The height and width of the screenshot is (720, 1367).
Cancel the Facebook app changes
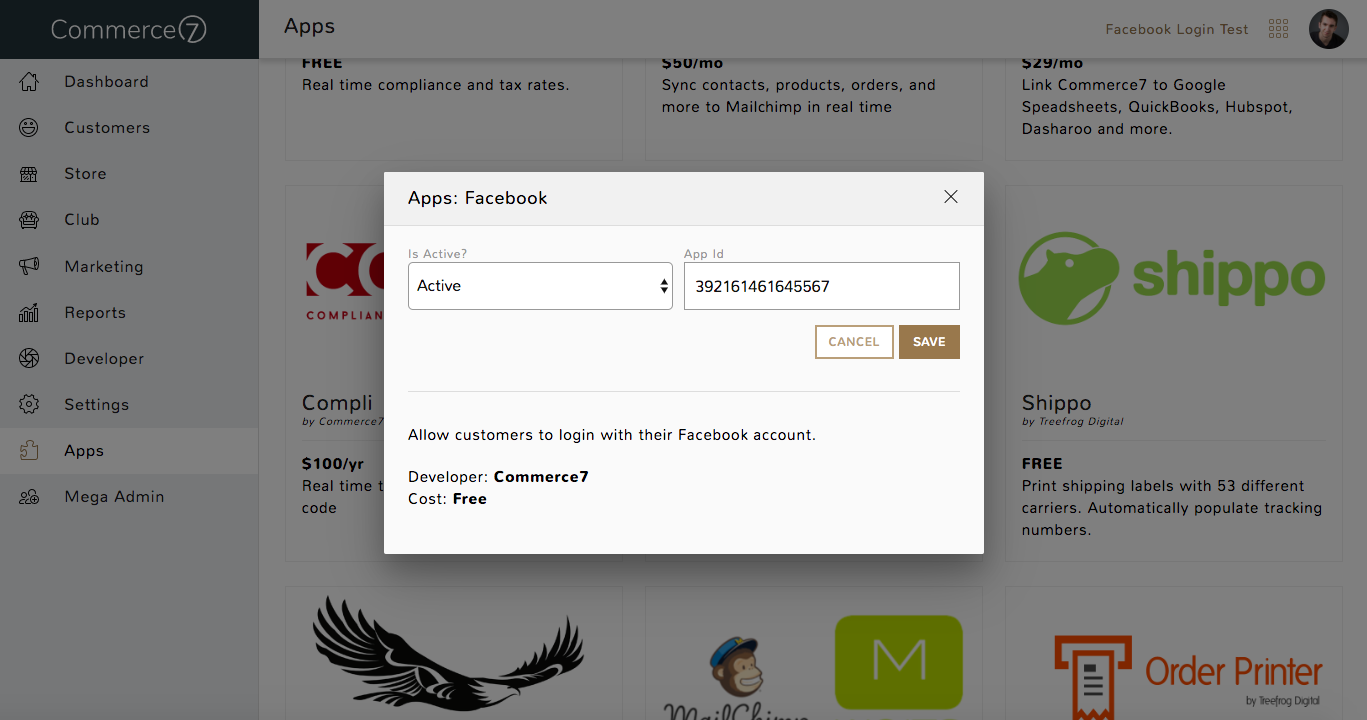pos(854,342)
